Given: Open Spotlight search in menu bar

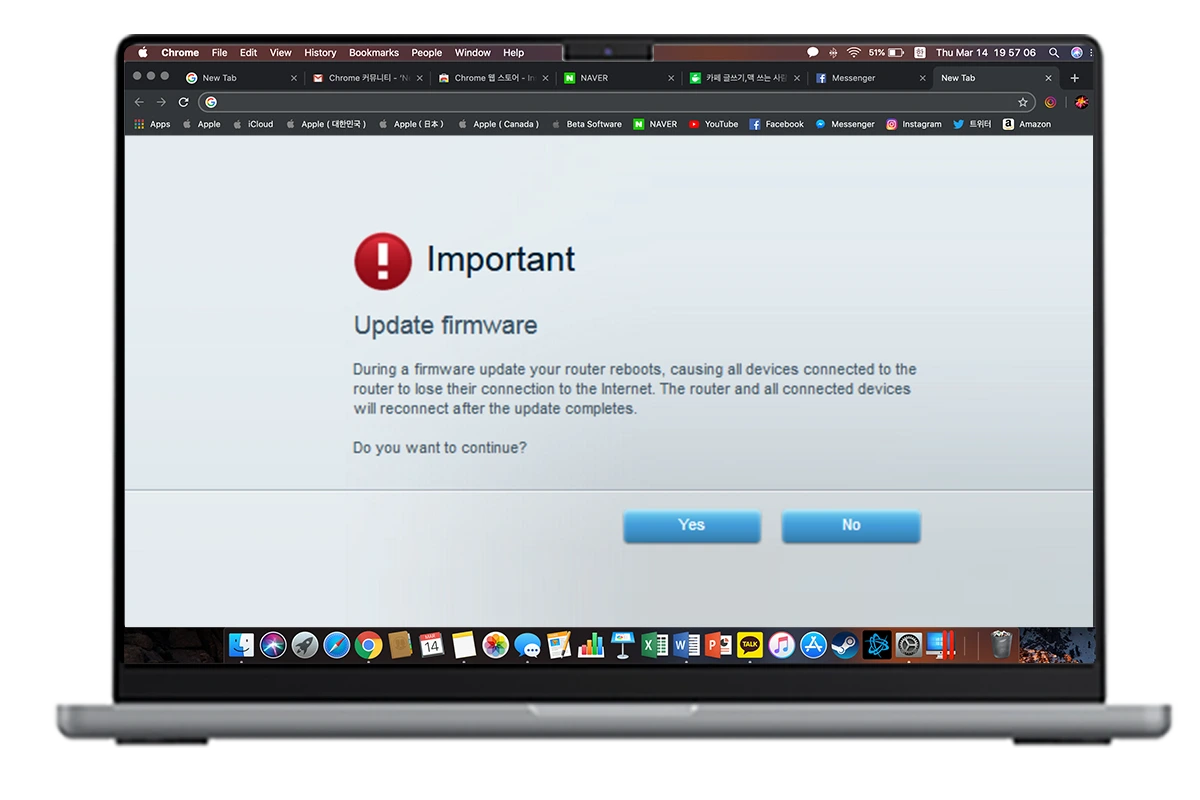Looking at the screenshot, I should point(1054,53).
